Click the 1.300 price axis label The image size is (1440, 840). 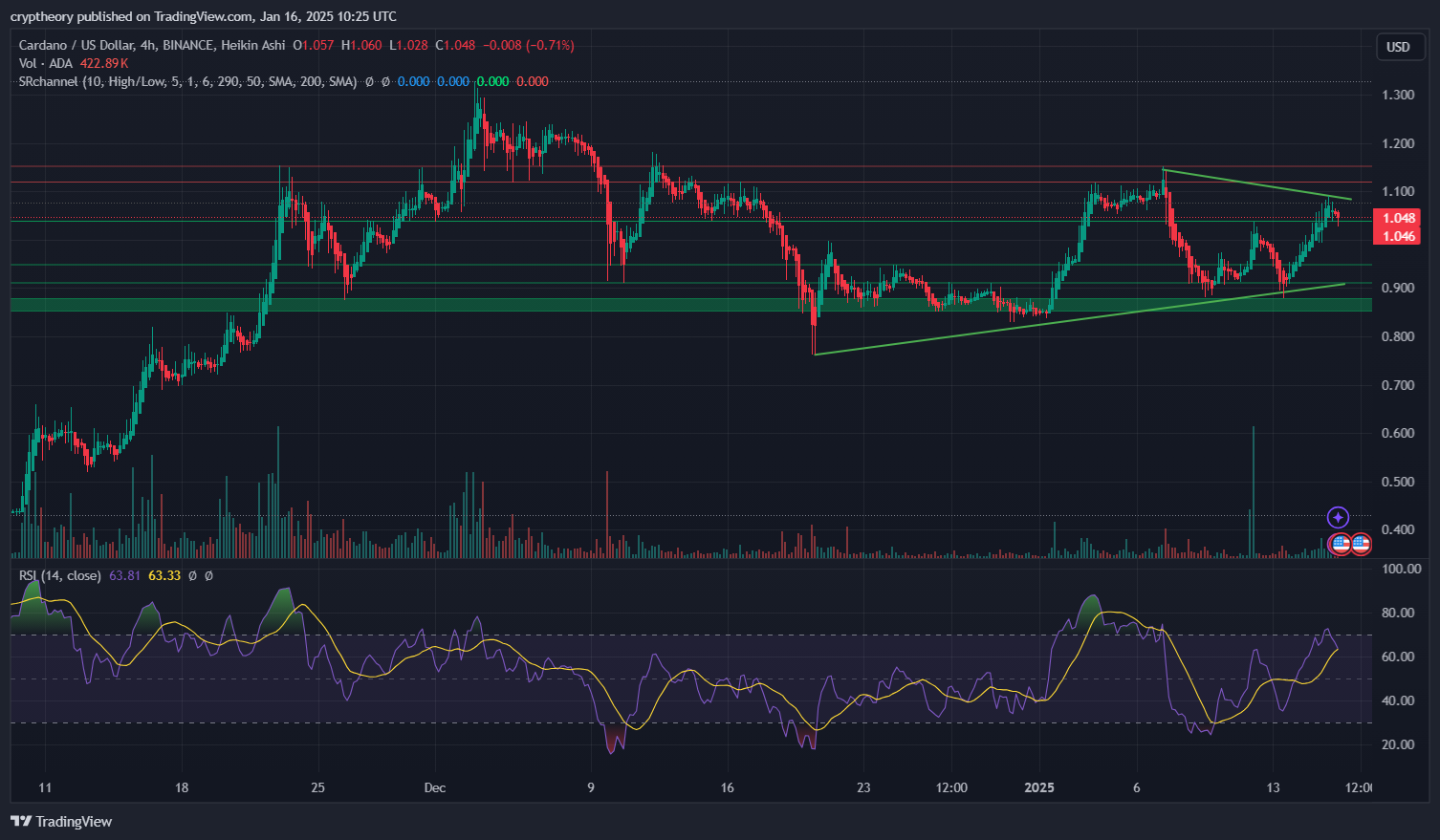(1399, 95)
